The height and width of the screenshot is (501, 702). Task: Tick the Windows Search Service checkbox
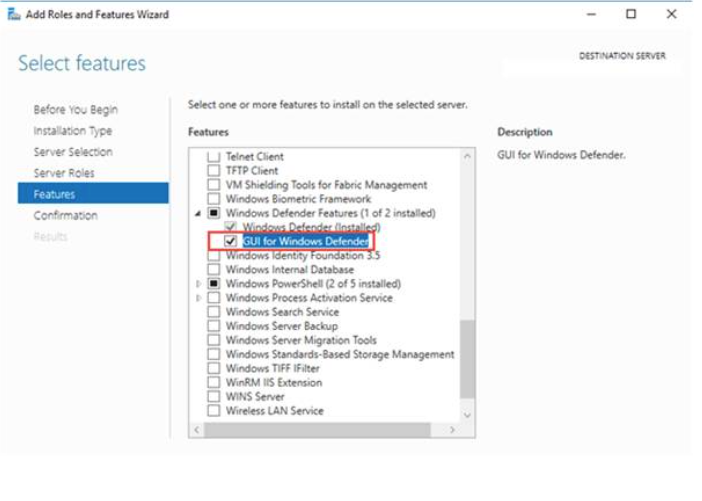214,312
